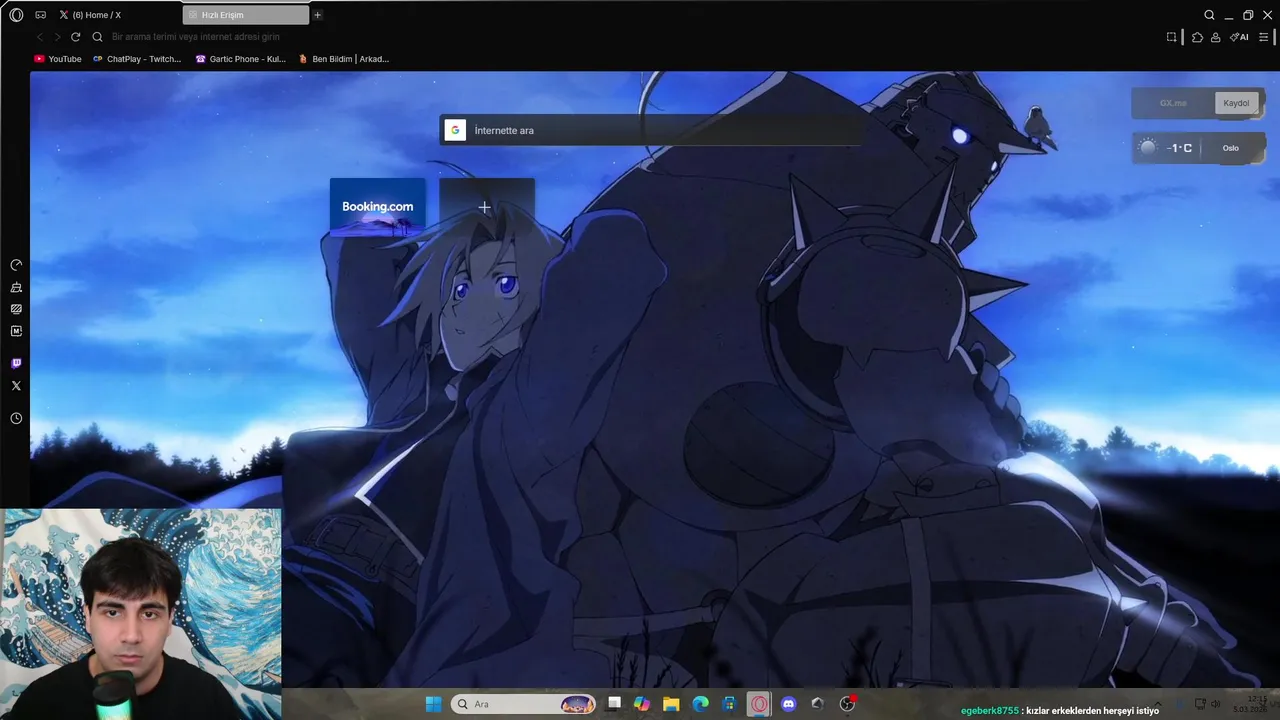Viewport: 1280px width, 720px height.
Task: Open Easy Setup sliders icon
Action: pyautogui.click(x=1264, y=37)
